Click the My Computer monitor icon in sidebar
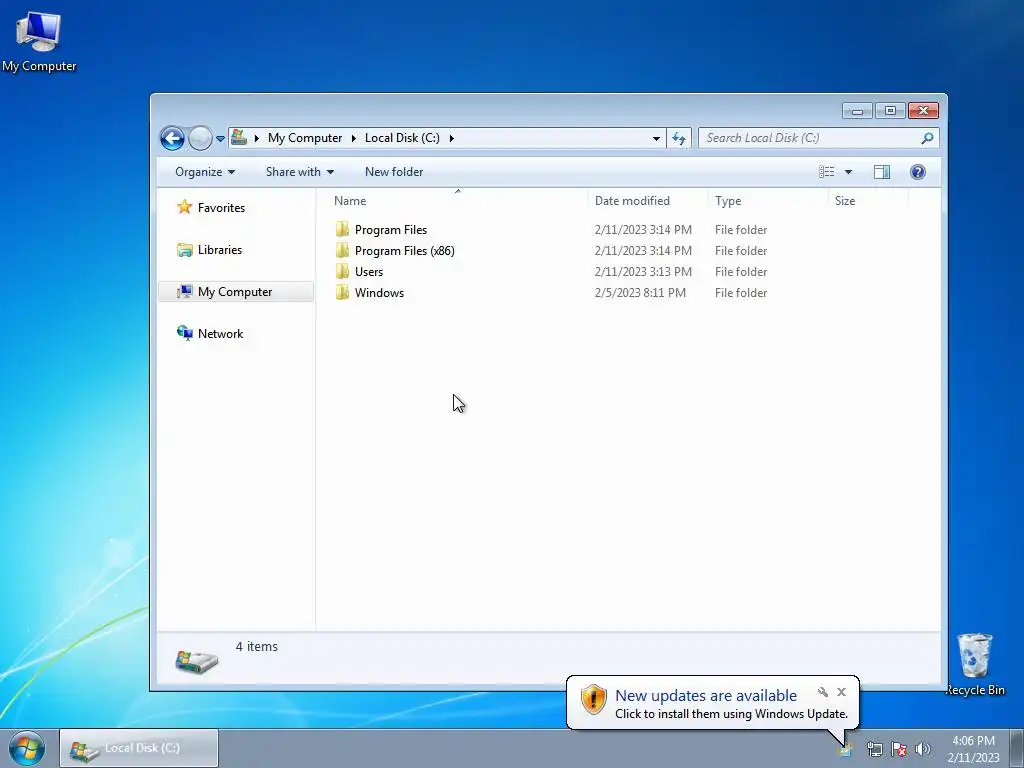 click(x=185, y=291)
